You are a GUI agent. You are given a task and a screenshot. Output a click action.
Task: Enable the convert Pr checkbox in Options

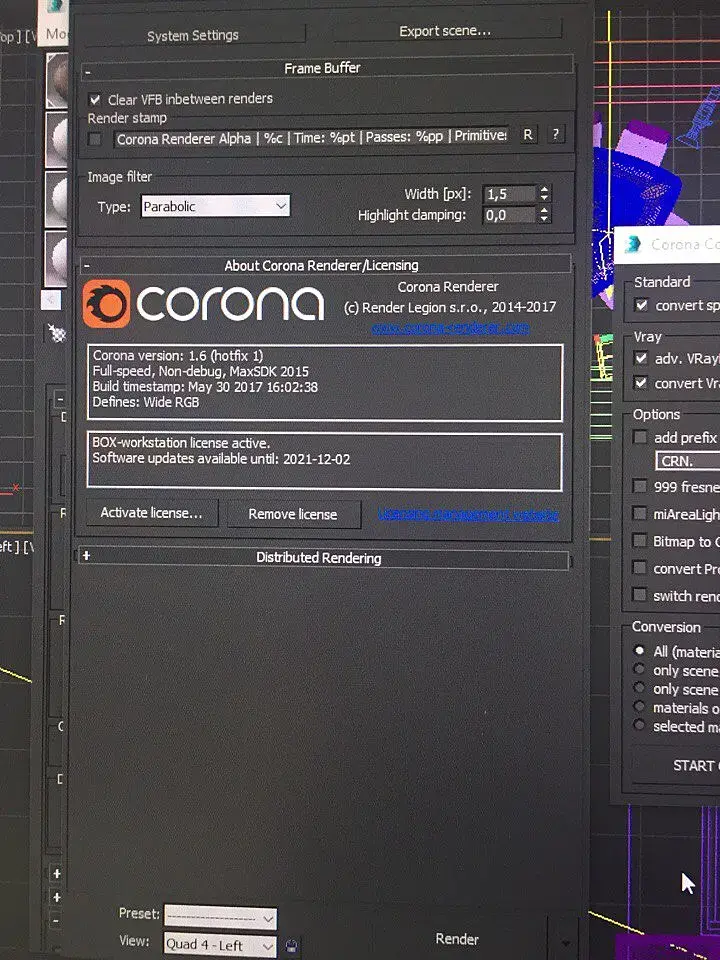pos(639,568)
